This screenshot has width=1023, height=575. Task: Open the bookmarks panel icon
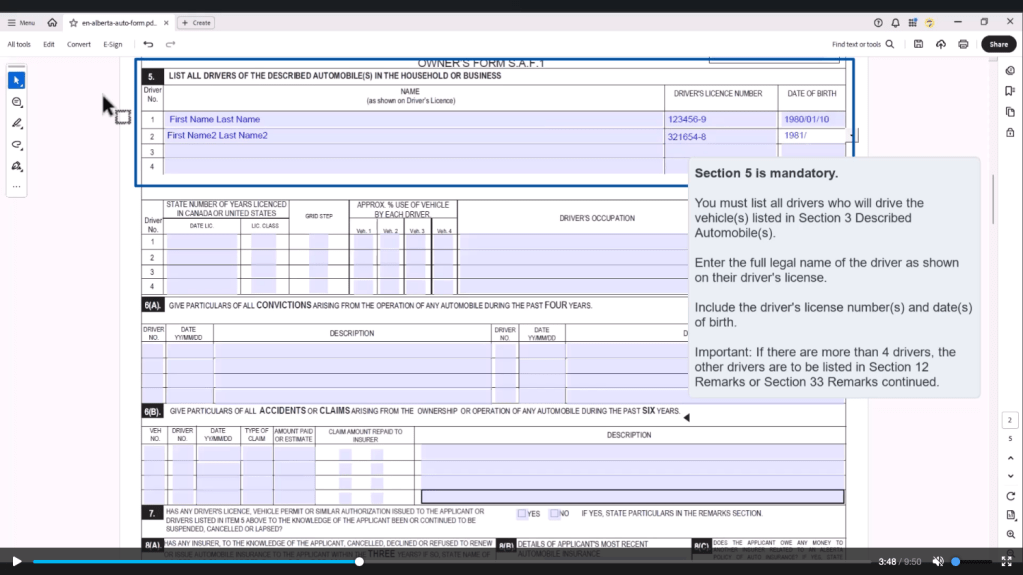pyautogui.click(x=1010, y=91)
